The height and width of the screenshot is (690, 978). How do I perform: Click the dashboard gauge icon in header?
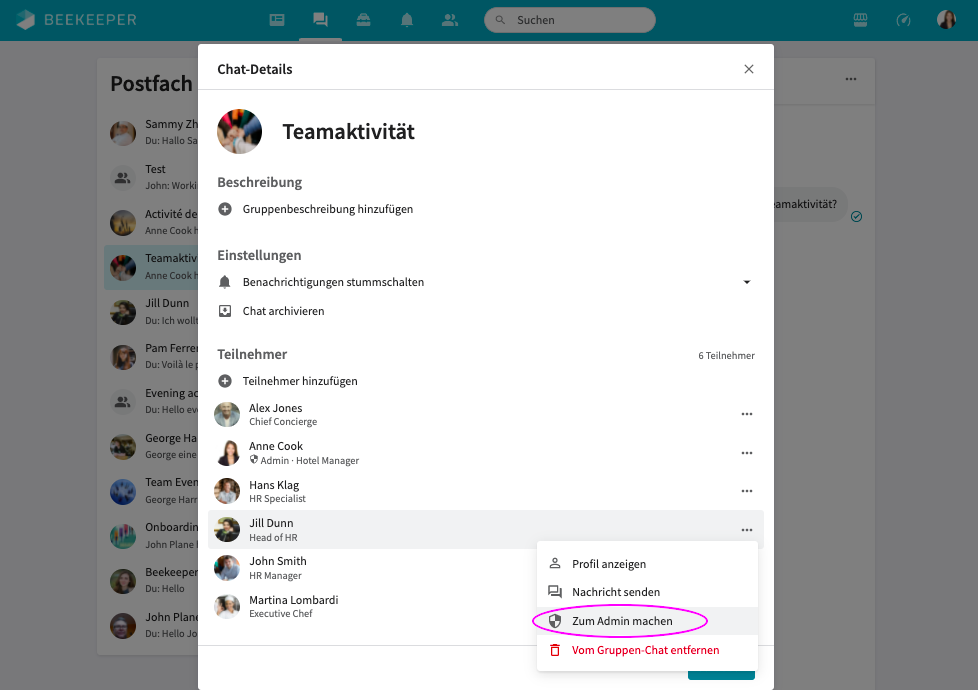click(x=903, y=20)
